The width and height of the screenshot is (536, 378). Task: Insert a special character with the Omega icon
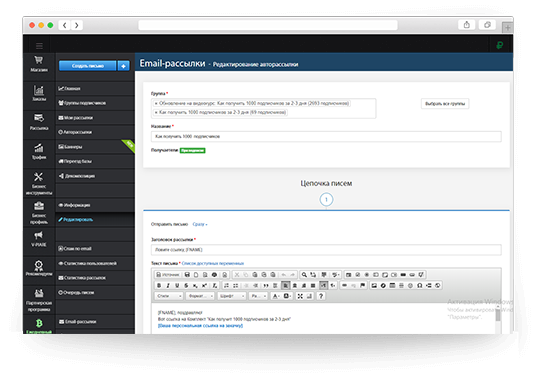[419, 285]
